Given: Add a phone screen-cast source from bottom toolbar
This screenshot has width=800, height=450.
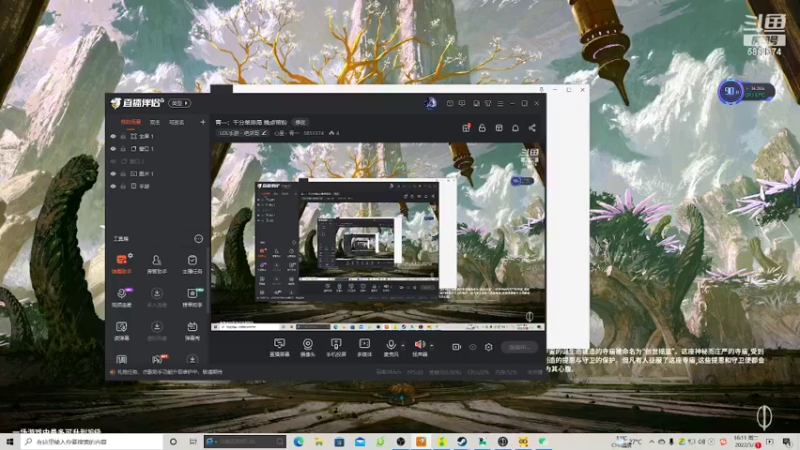Looking at the screenshot, I should [336, 347].
